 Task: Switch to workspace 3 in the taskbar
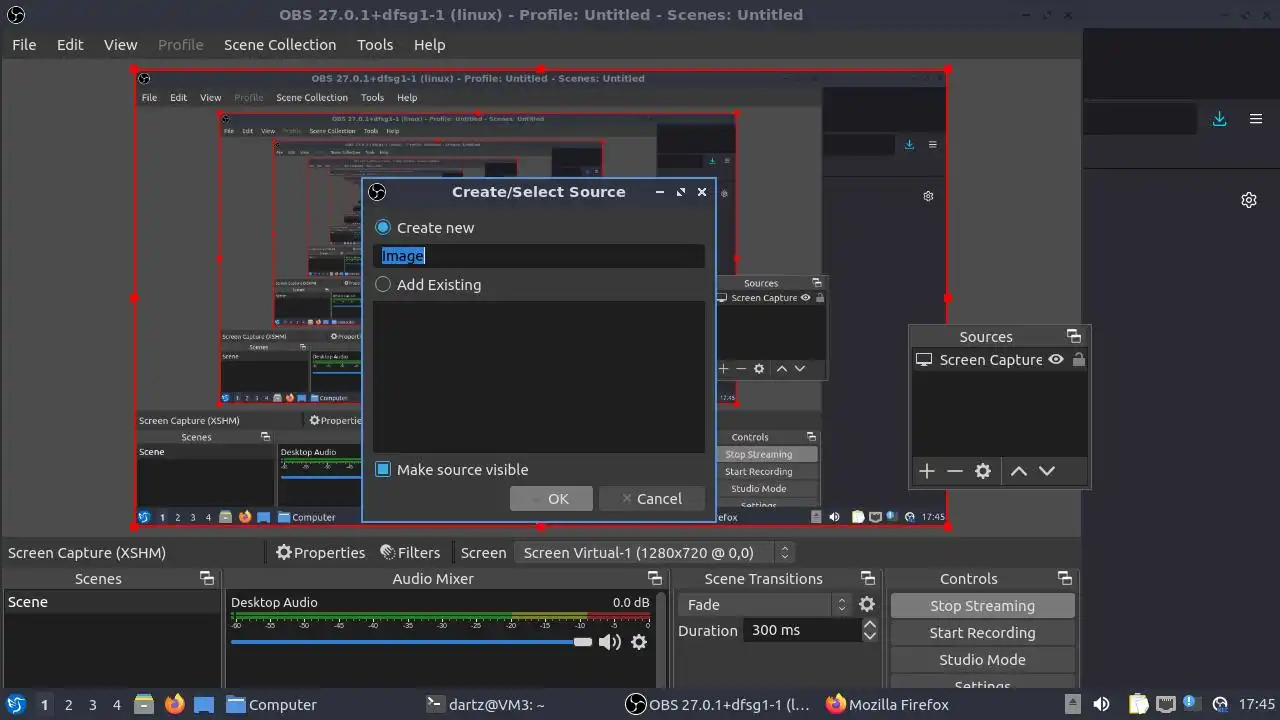click(x=92, y=704)
